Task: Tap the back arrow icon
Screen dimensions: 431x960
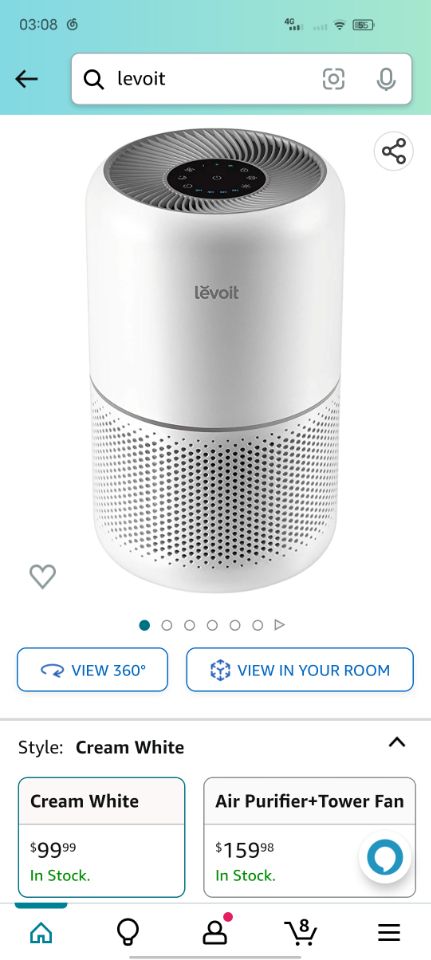Action: [x=26, y=79]
